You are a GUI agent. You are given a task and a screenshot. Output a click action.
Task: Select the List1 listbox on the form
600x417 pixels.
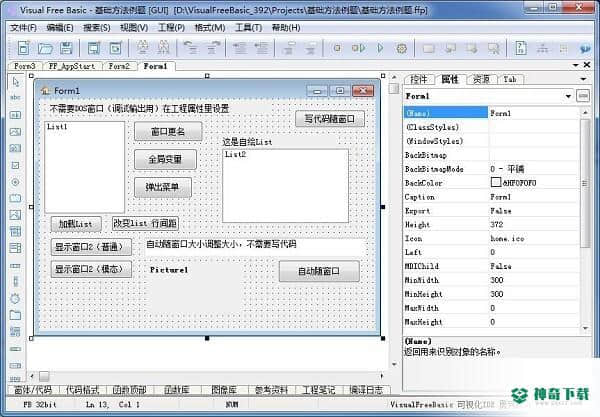point(85,167)
